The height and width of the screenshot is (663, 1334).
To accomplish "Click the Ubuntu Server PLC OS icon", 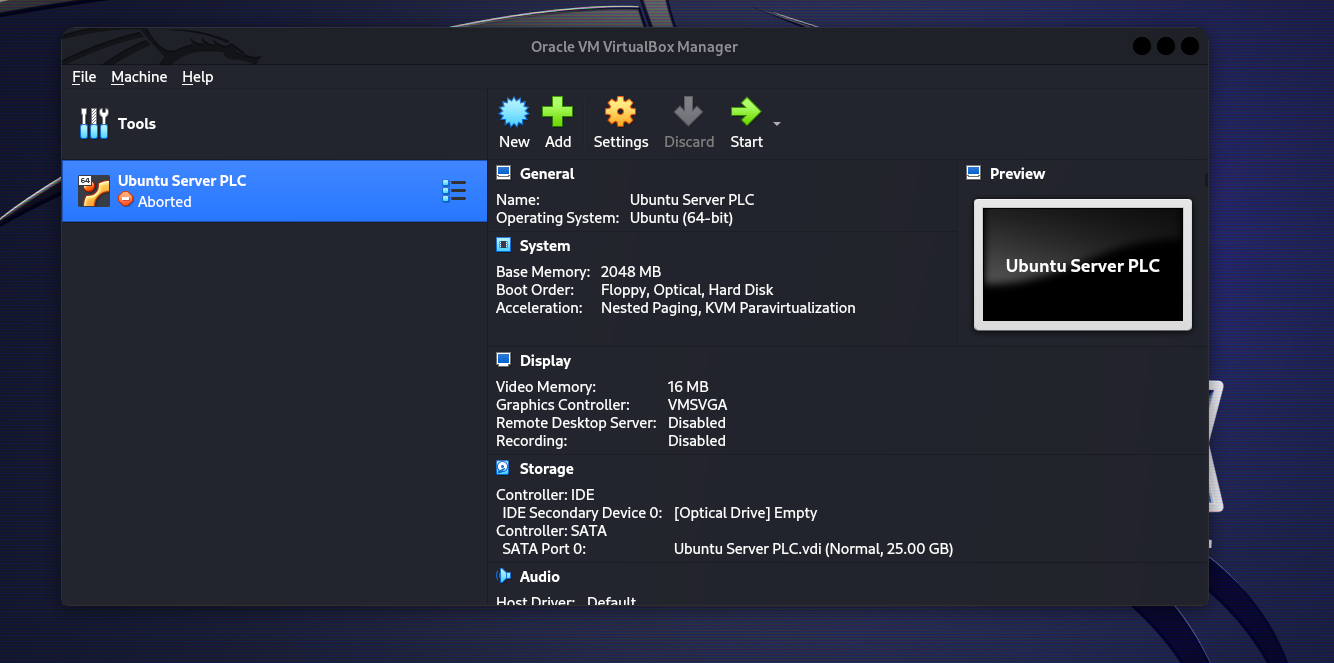I will (x=94, y=191).
